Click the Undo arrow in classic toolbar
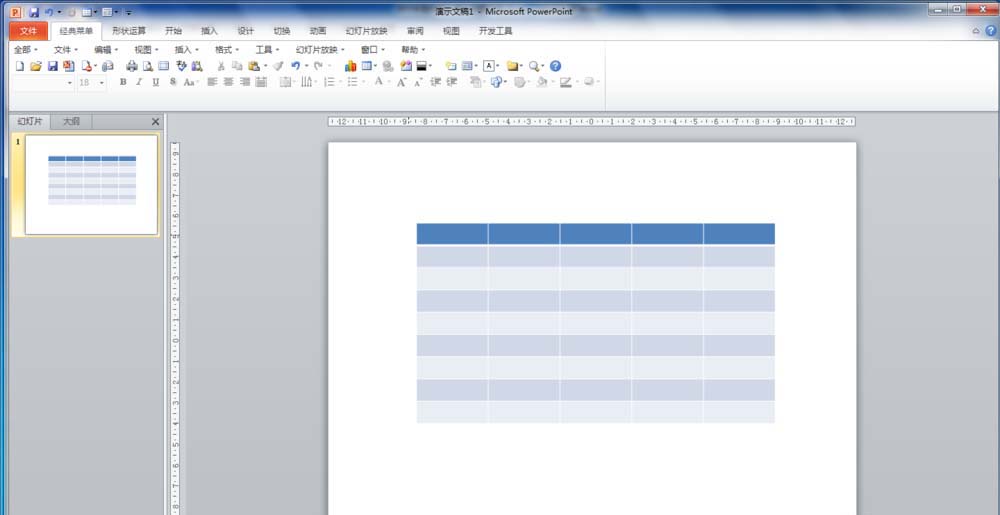The height and width of the screenshot is (515, 1000). tap(295, 66)
